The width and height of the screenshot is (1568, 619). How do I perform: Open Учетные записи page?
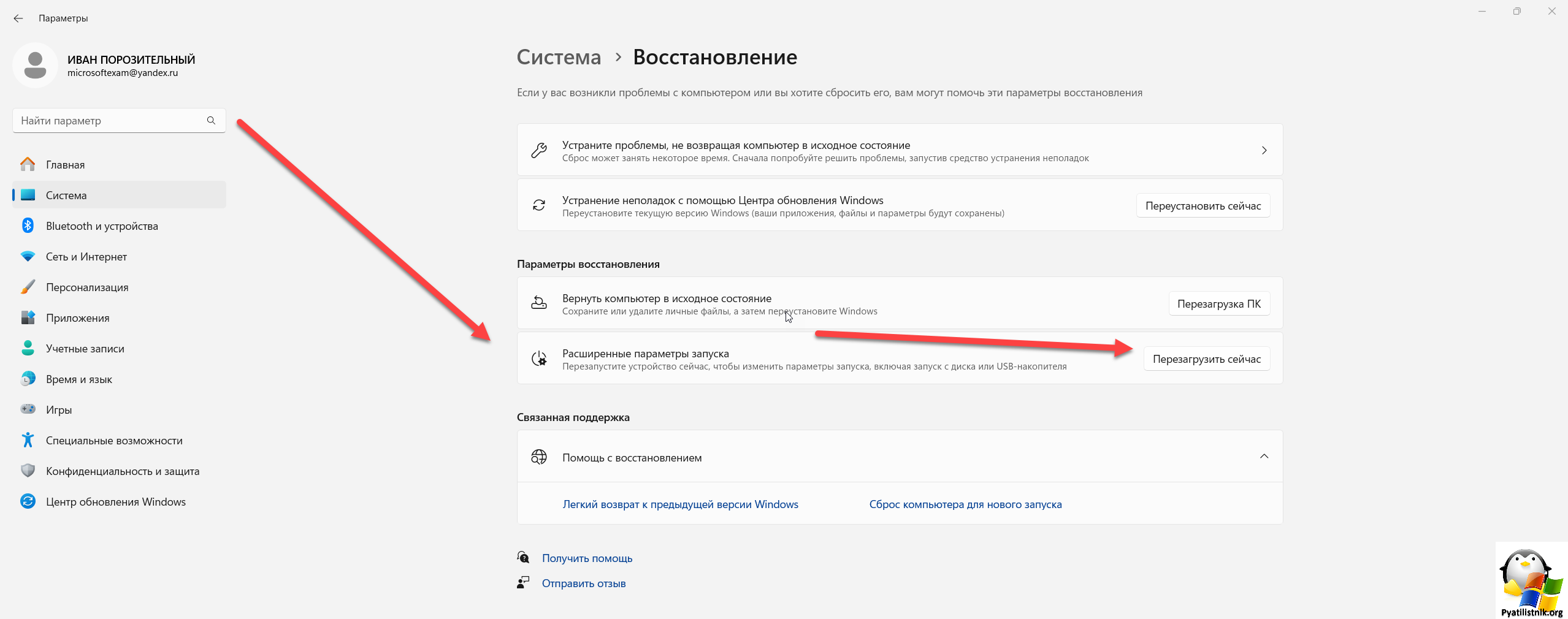(x=119, y=348)
